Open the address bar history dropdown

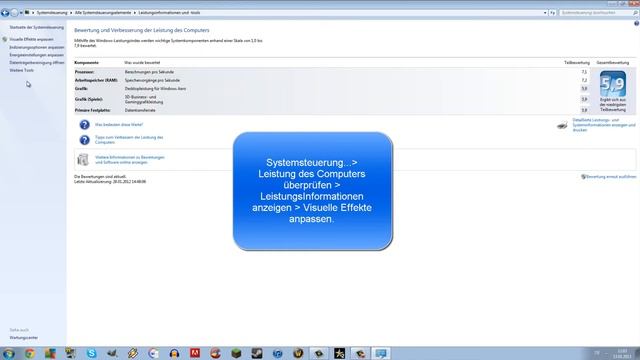(545, 13)
